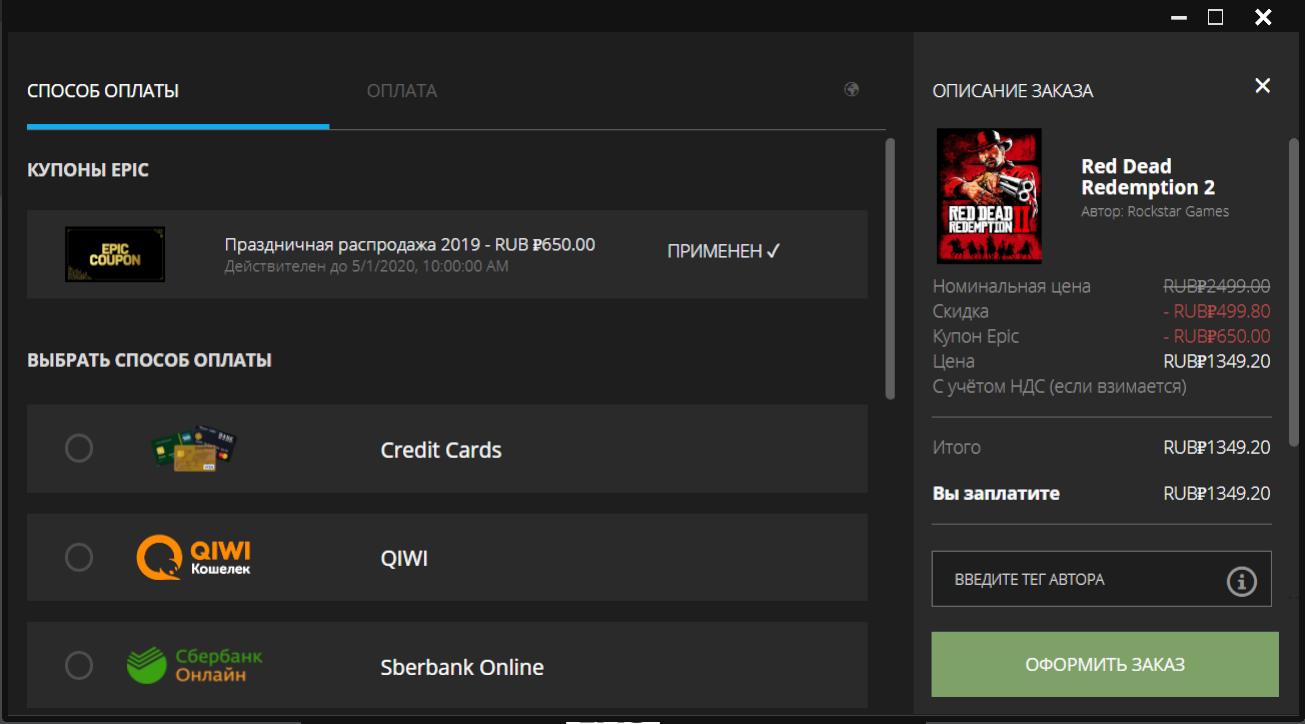Click the credit cards logo image
1305x724 pixels.
193,450
